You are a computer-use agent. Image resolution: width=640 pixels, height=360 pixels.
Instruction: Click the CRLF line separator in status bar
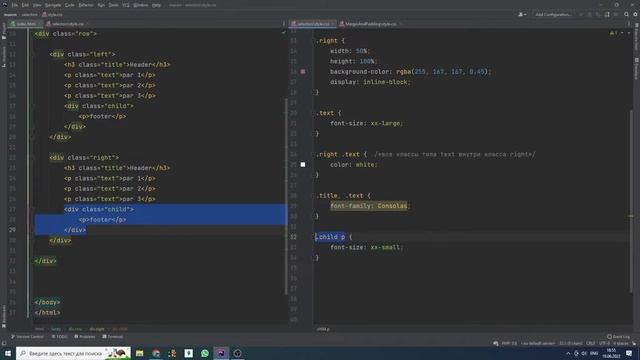tap(591, 343)
